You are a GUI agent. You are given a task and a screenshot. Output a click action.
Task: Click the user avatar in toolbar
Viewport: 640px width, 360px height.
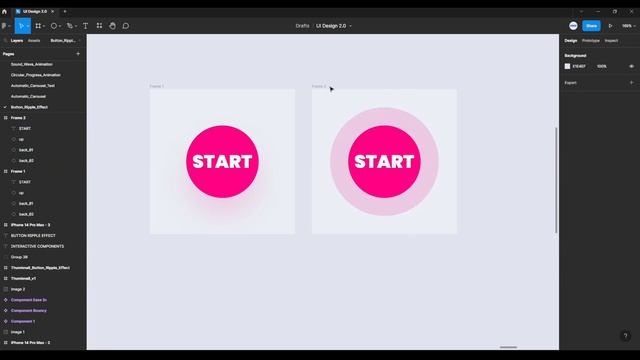(573, 26)
